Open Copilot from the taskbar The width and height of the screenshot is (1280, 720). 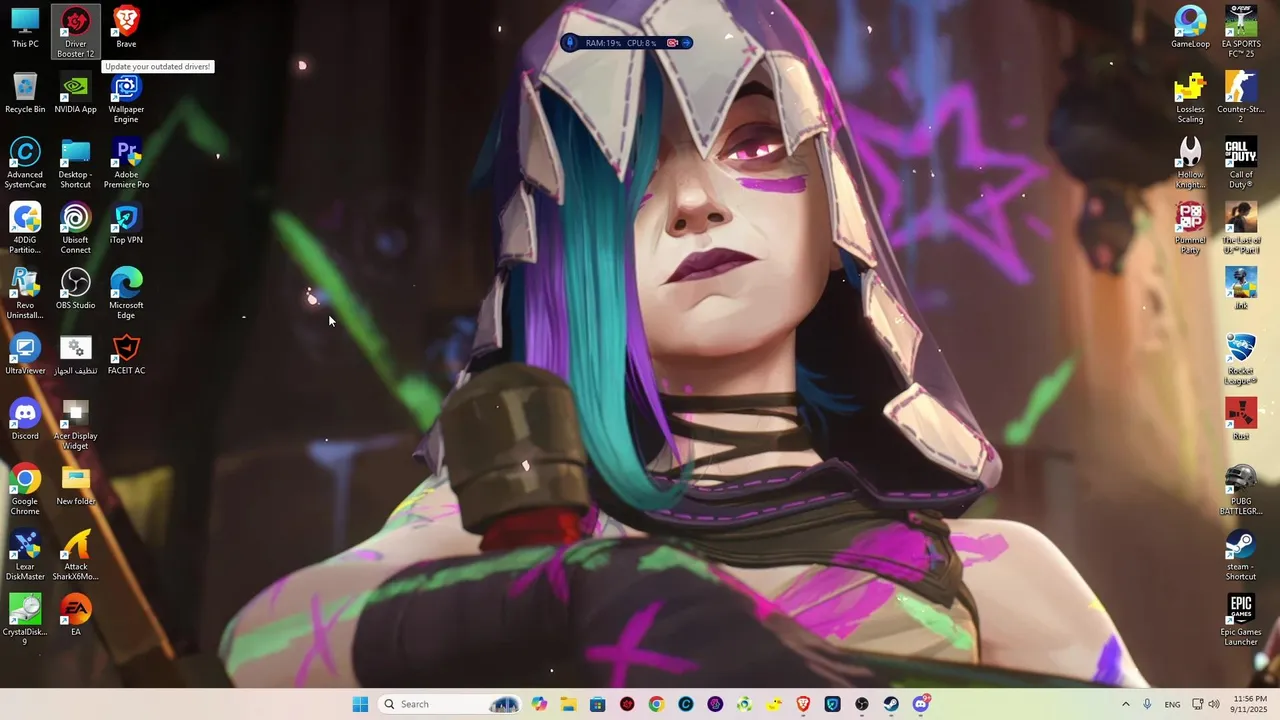[540, 704]
